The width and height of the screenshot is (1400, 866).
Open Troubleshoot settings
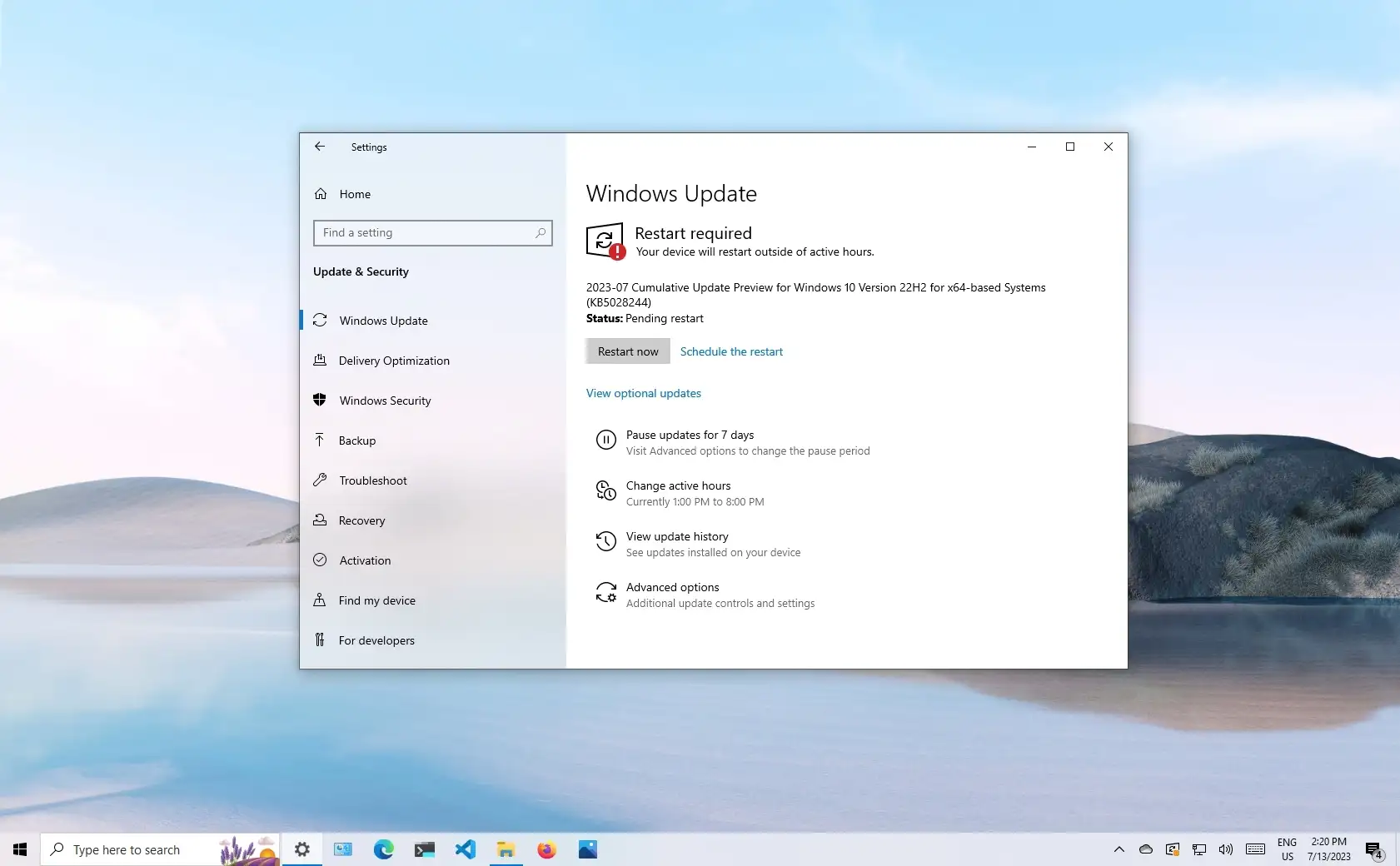click(432, 480)
